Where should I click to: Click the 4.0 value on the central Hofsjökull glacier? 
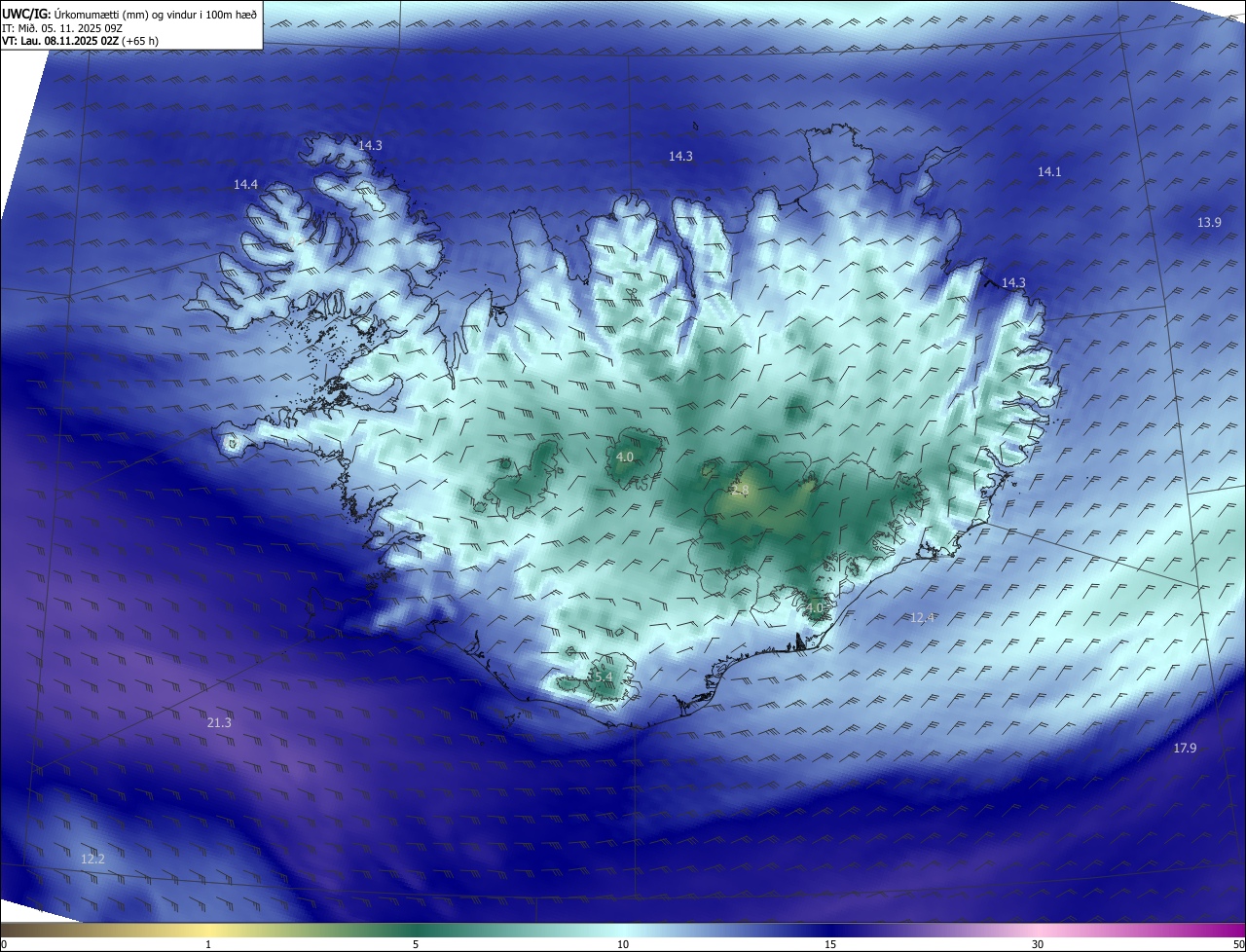625,457
